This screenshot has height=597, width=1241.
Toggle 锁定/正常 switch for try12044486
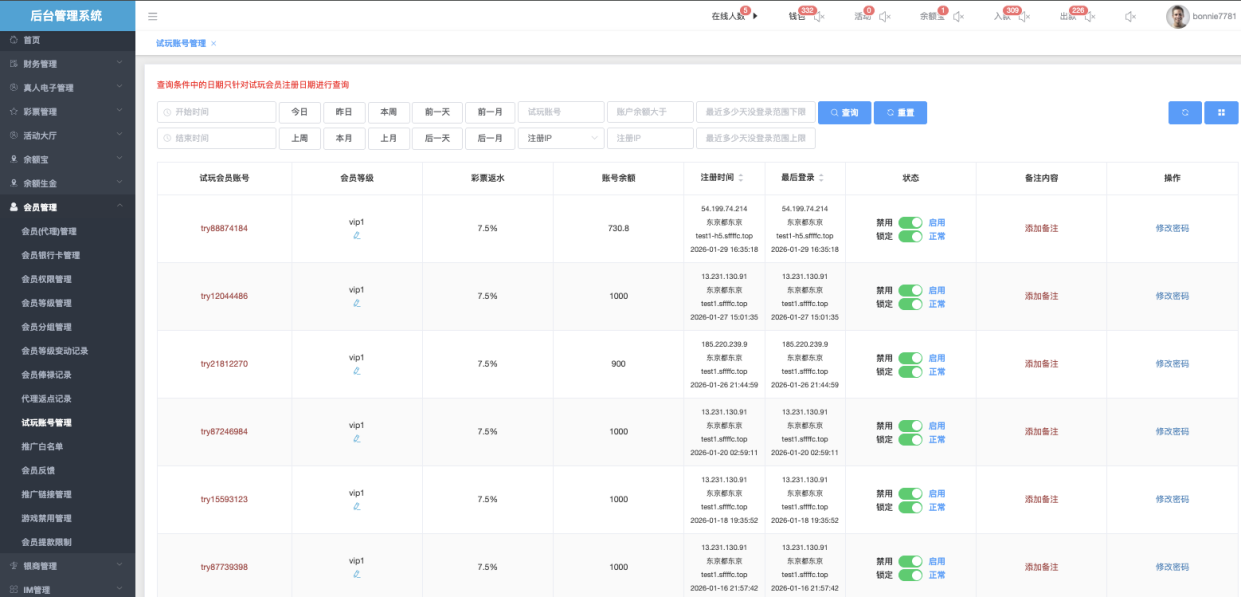click(910, 304)
